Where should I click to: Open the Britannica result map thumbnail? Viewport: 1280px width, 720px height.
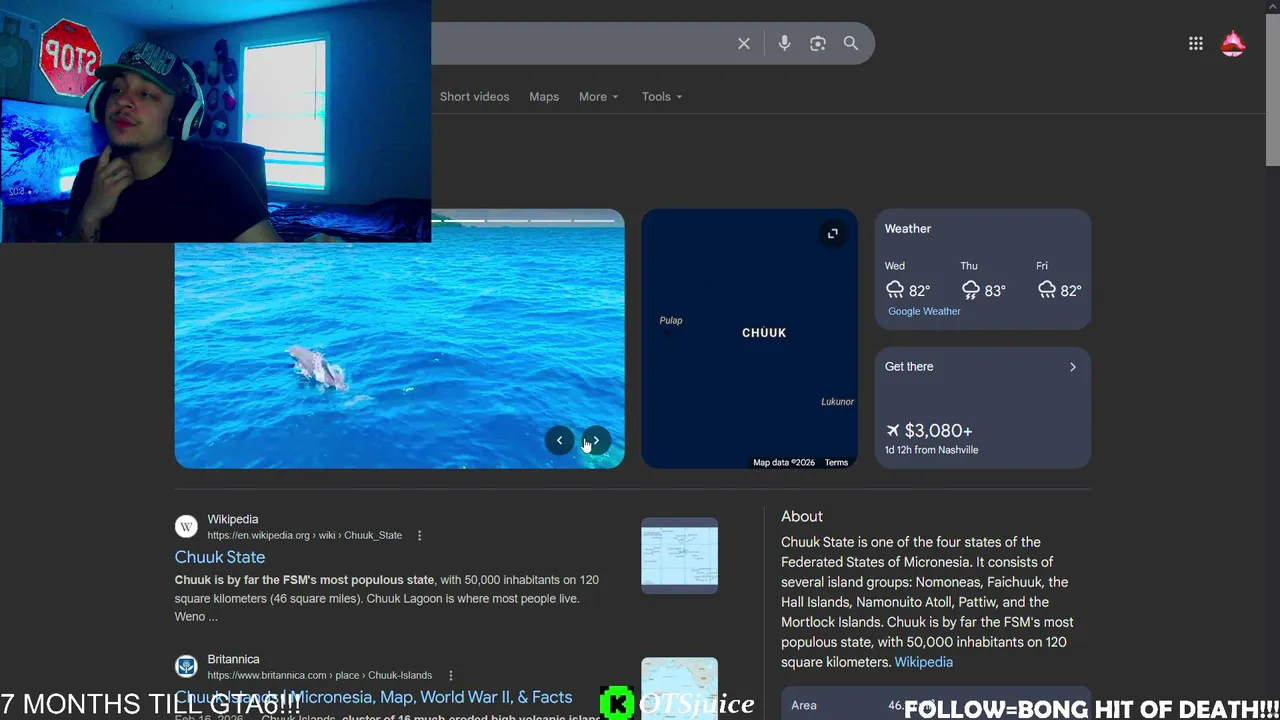pyautogui.click(x=679, y=688)
